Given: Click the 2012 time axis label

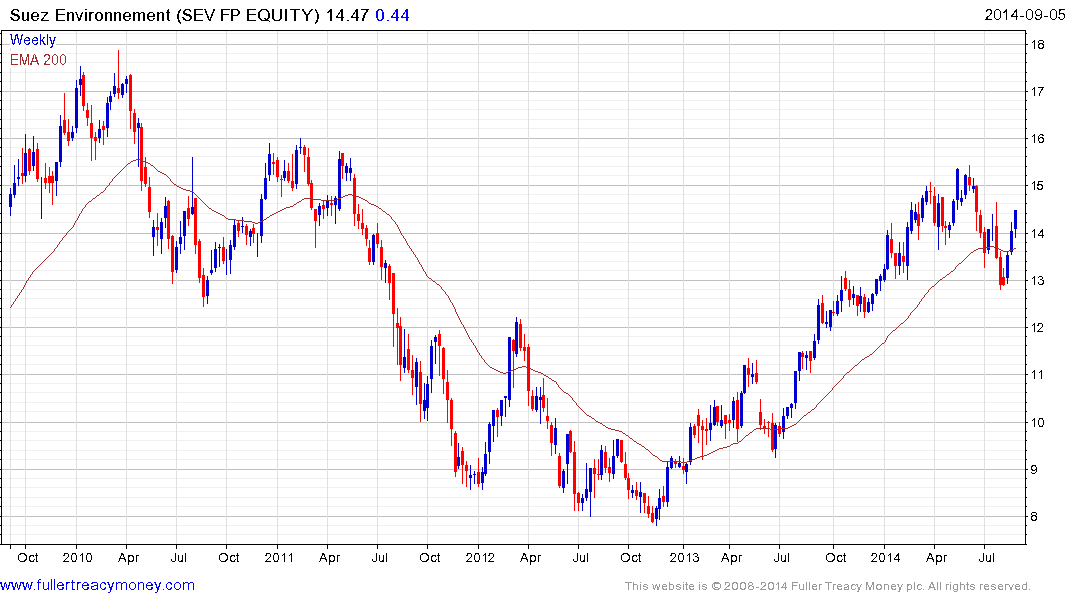Looking at the screenshot, I should 480,557.
